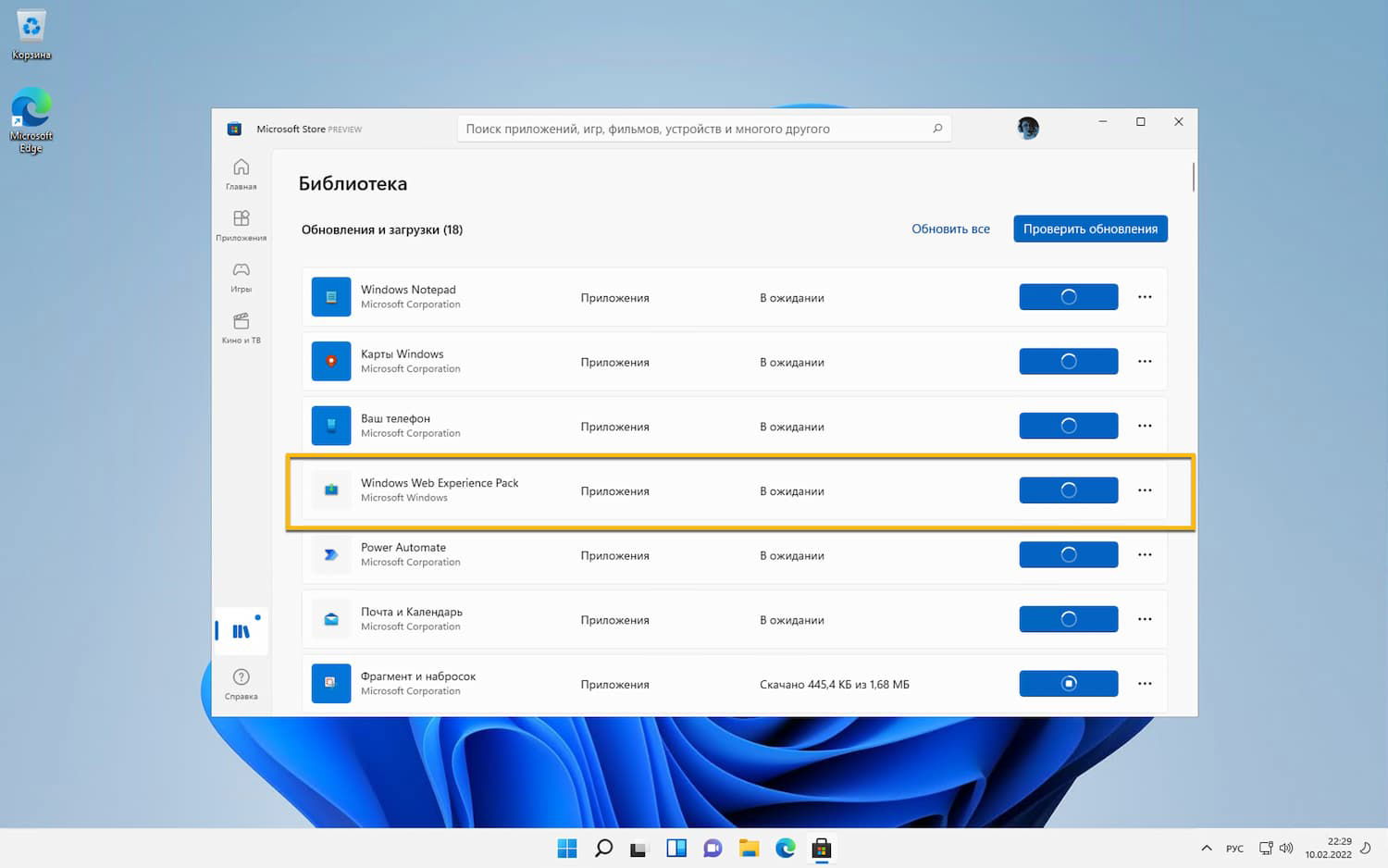Open the Recycle Bin (Корзина) desktop icon
The height and width of the screenshot is (868, 1388).
pyautogui.click(x=31, y=35)
